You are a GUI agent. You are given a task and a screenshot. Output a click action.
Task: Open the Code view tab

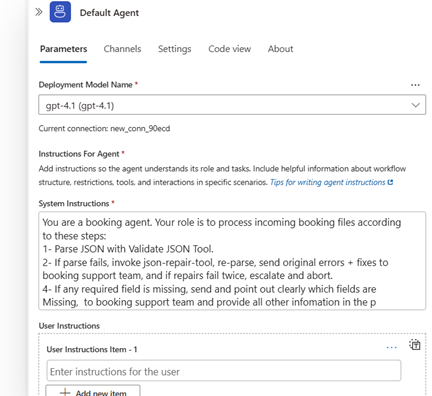coord(229,49)
